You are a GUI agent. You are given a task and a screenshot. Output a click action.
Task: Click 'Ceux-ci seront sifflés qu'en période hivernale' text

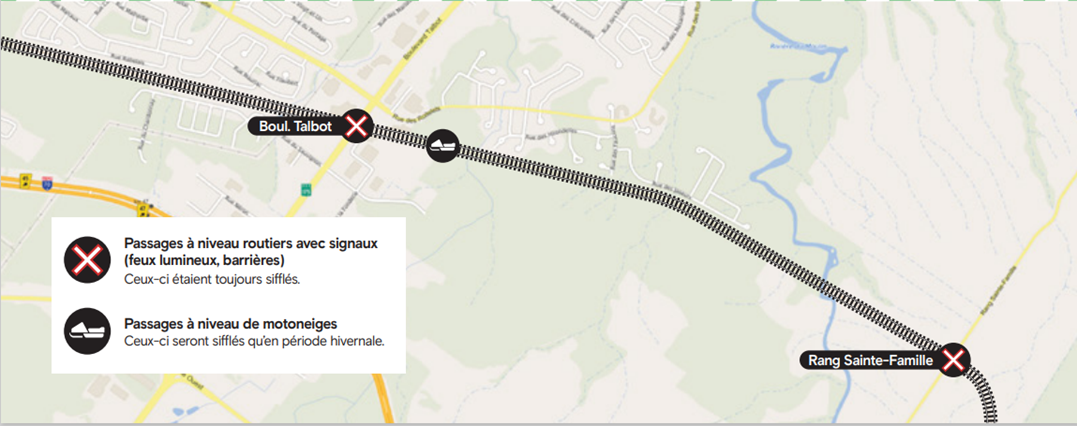(253, 341)
